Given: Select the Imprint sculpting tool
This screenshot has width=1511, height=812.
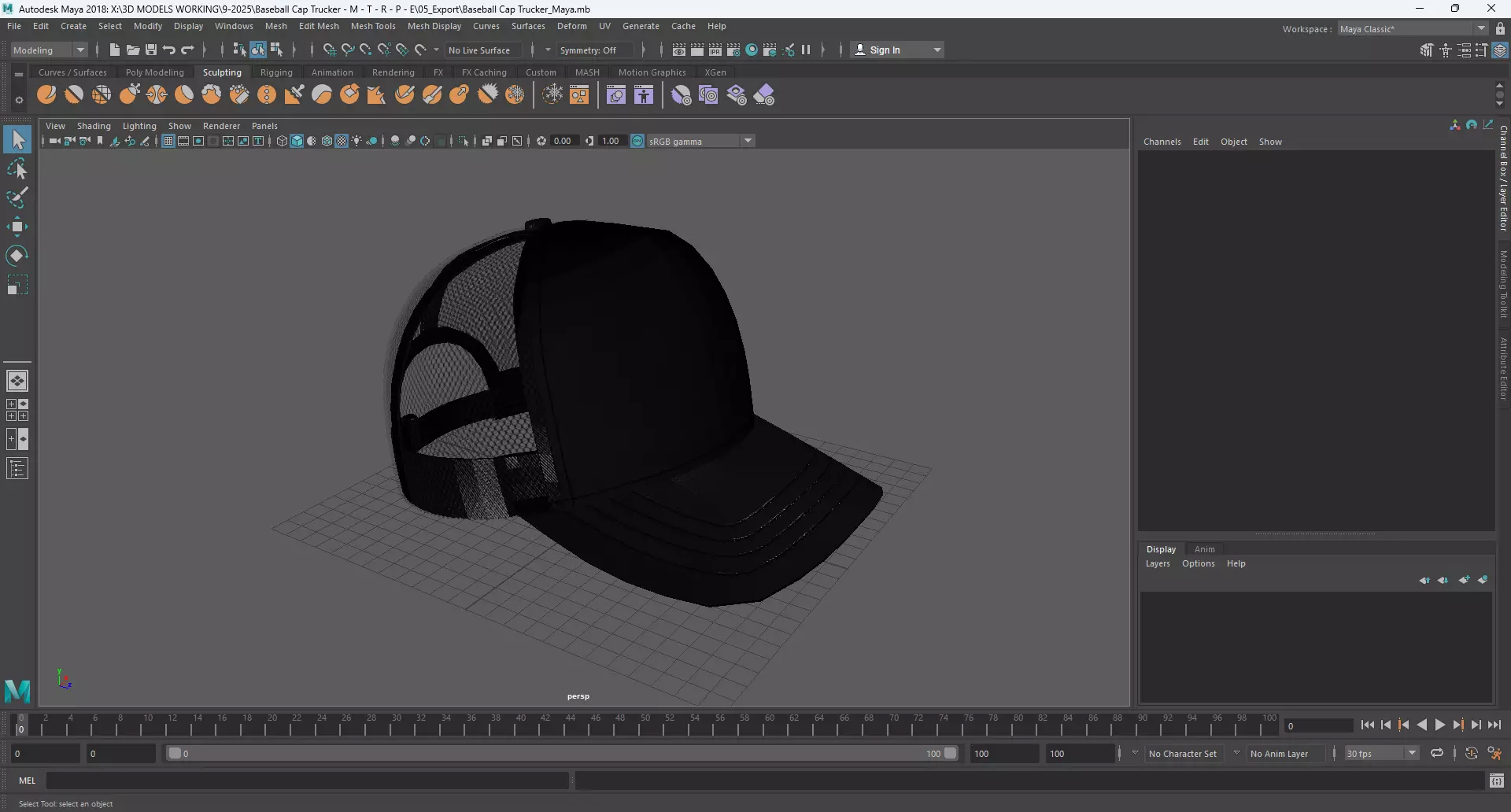Looking at the screenshot, I should pyautogui.click(x=294, y=95).
